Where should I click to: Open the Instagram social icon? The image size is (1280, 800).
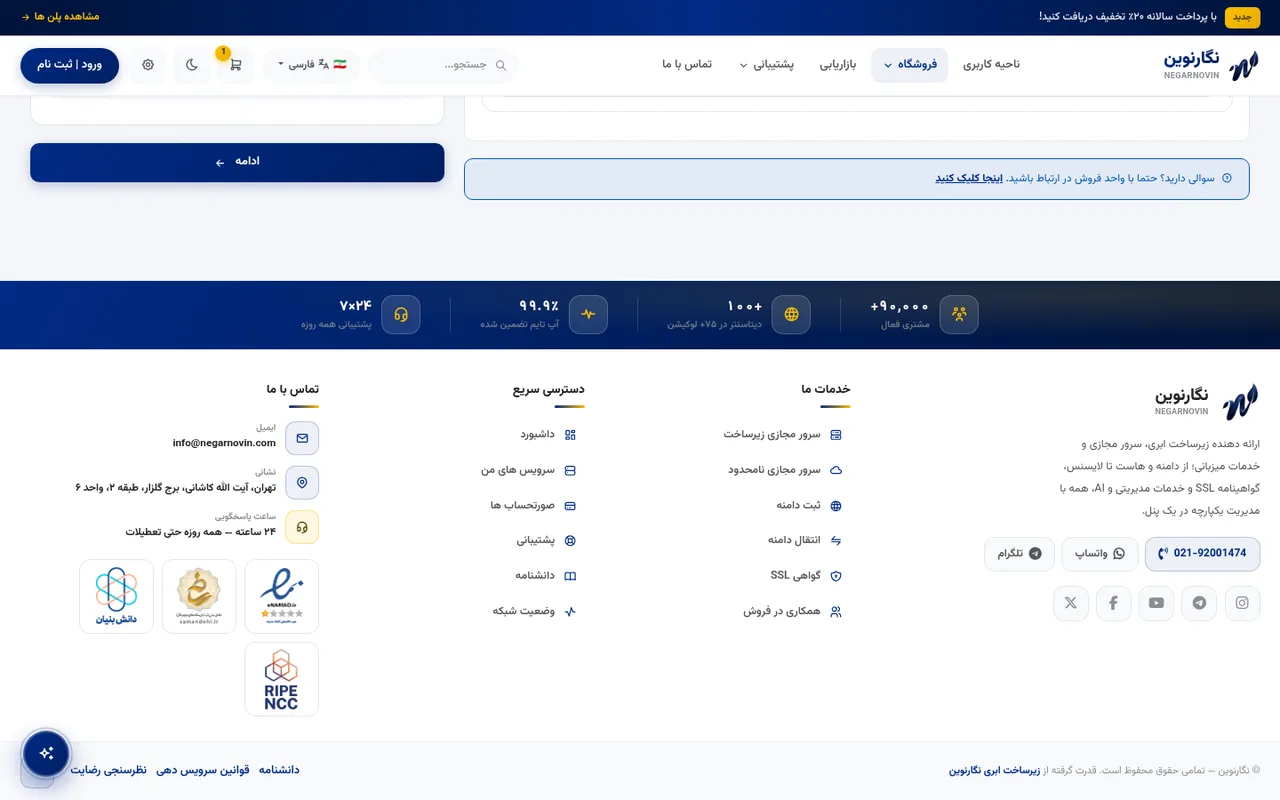tap(1242, 603)
